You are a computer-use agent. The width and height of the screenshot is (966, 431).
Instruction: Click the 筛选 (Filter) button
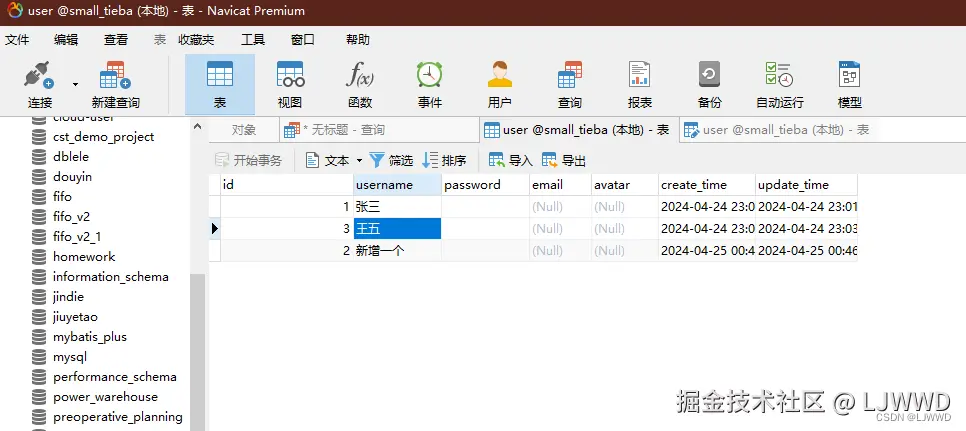tap(391, 161)
